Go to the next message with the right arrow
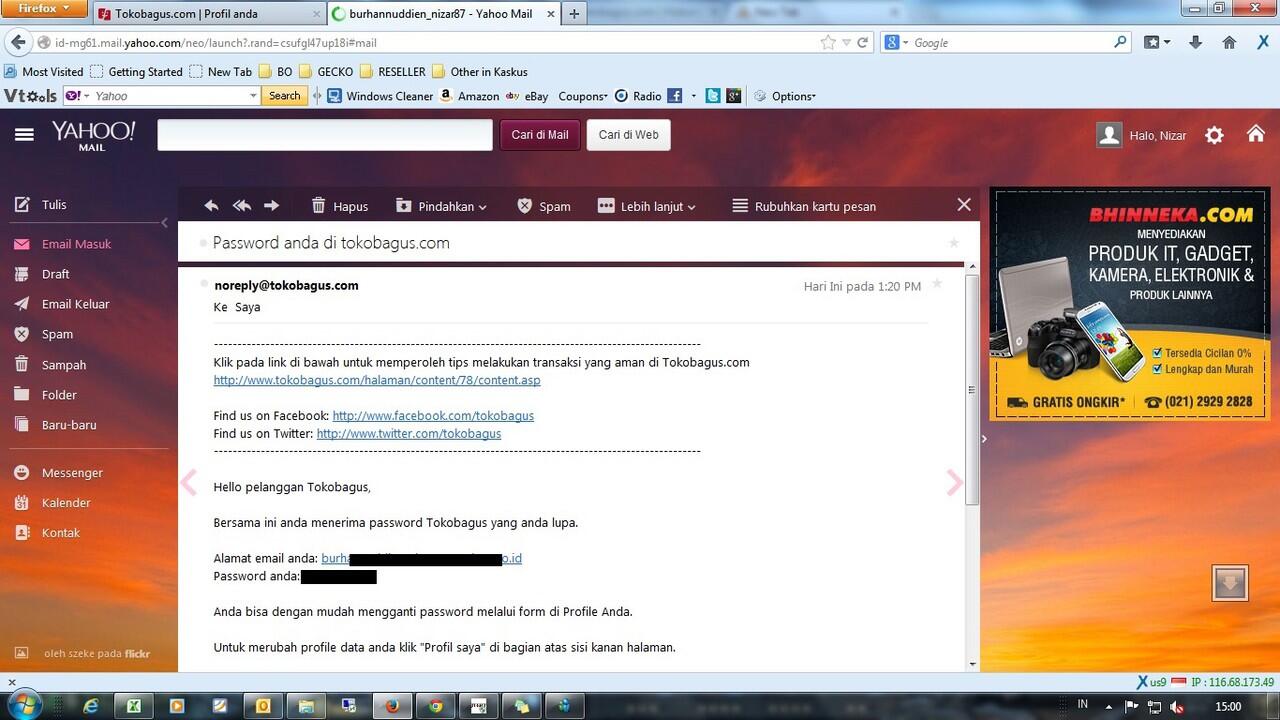1280x720 pixels. point(954,483)
